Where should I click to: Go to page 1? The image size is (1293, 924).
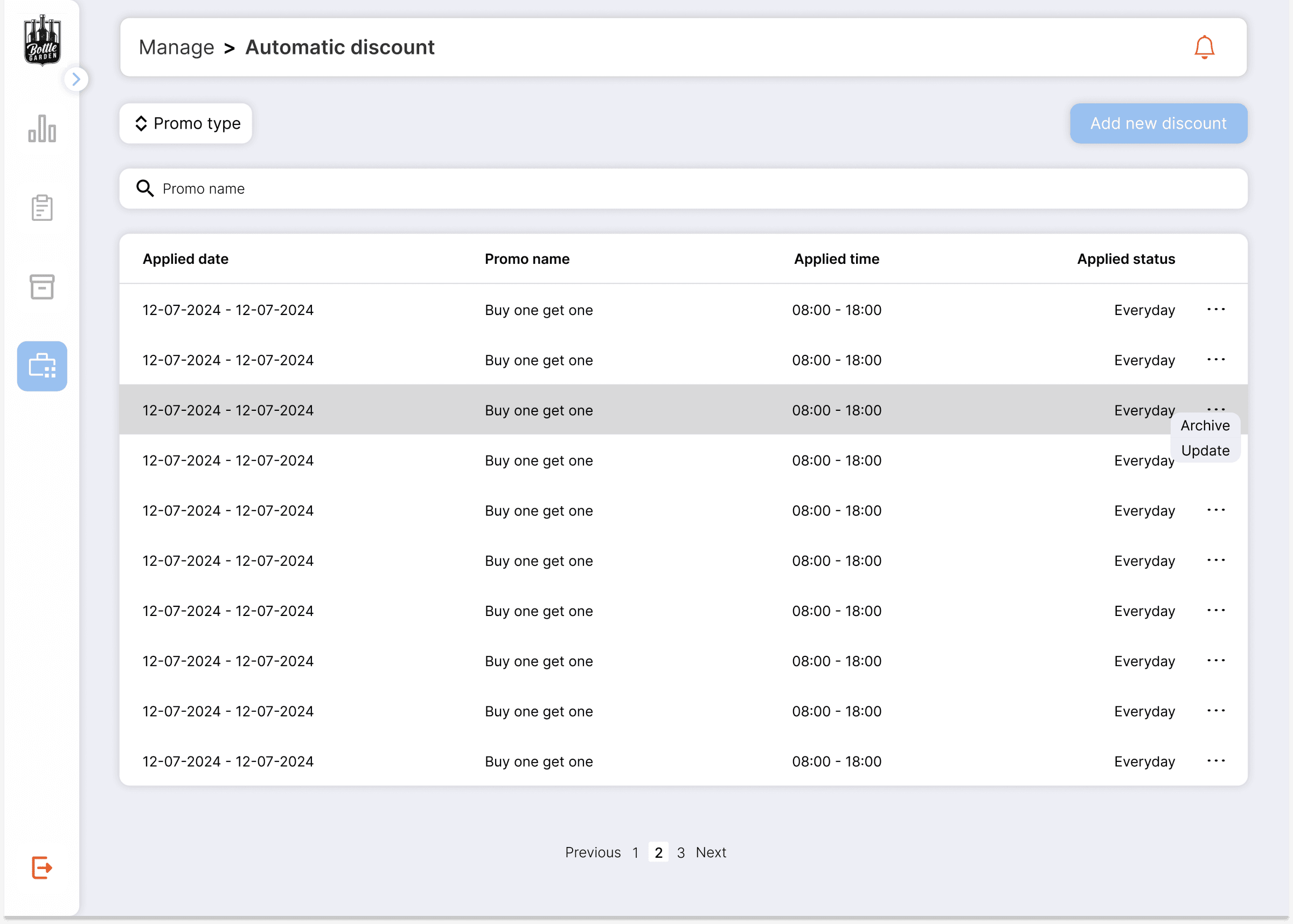(x=635, y=852)
